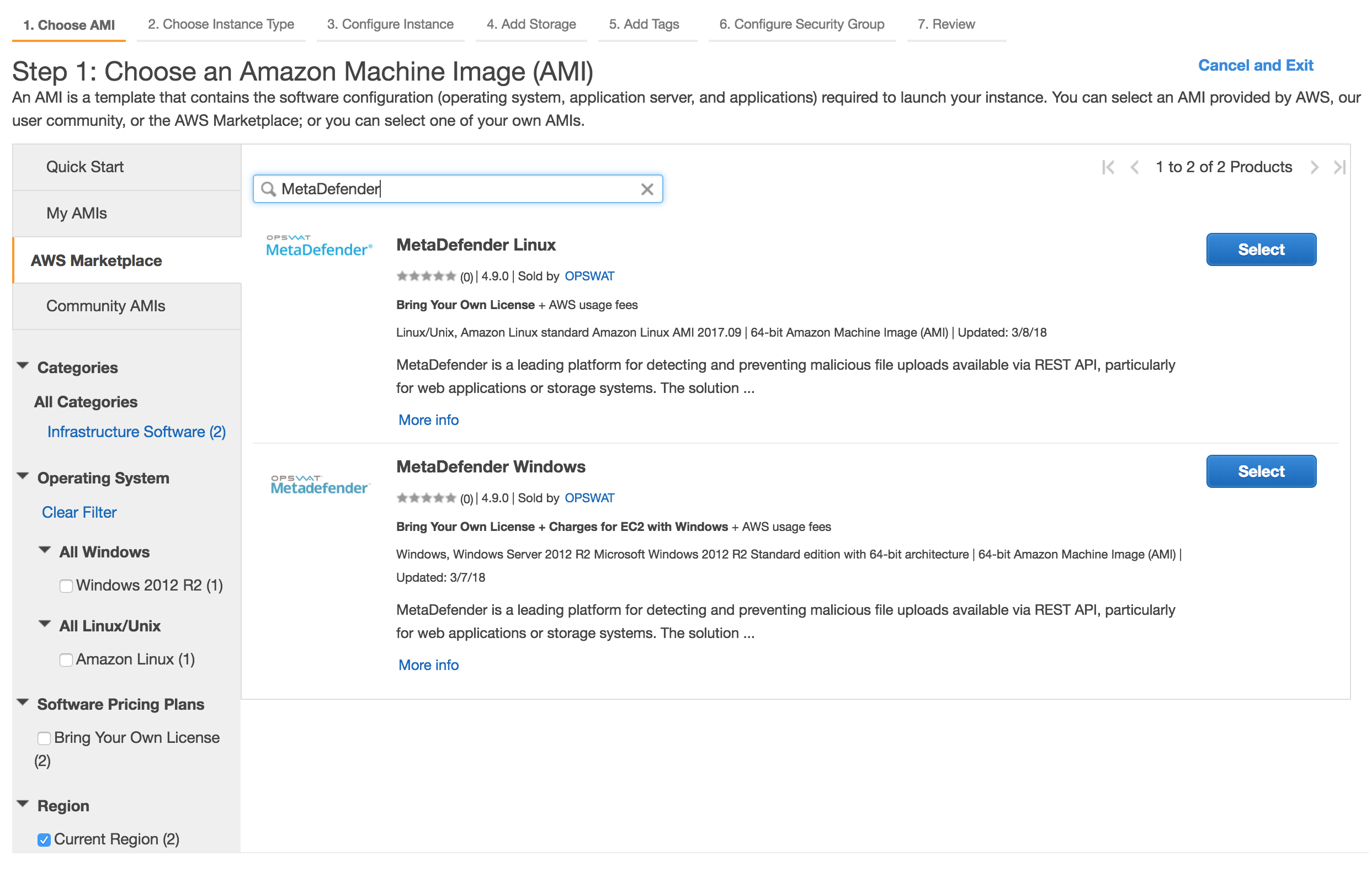Image resolution: width=1372 pixels, height=893 pixels.
Task: Collapse the Categories section
Action: point(23,366)
